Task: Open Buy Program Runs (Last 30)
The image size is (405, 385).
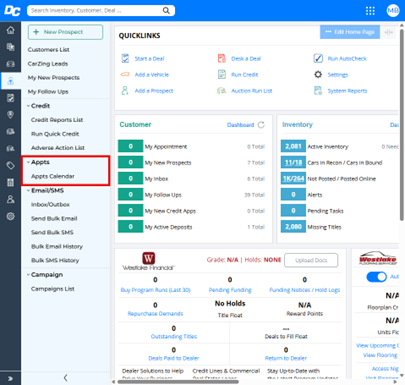Action: point(155,290)
